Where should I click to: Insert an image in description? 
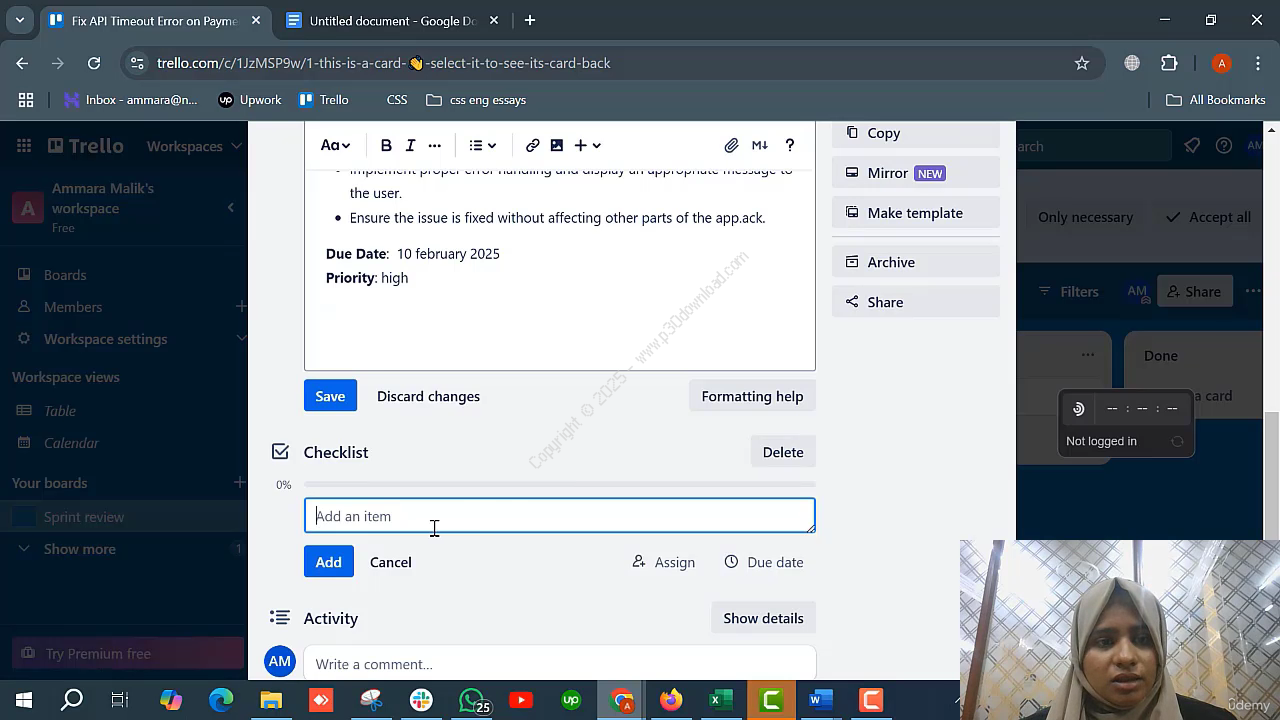(557, 146)
